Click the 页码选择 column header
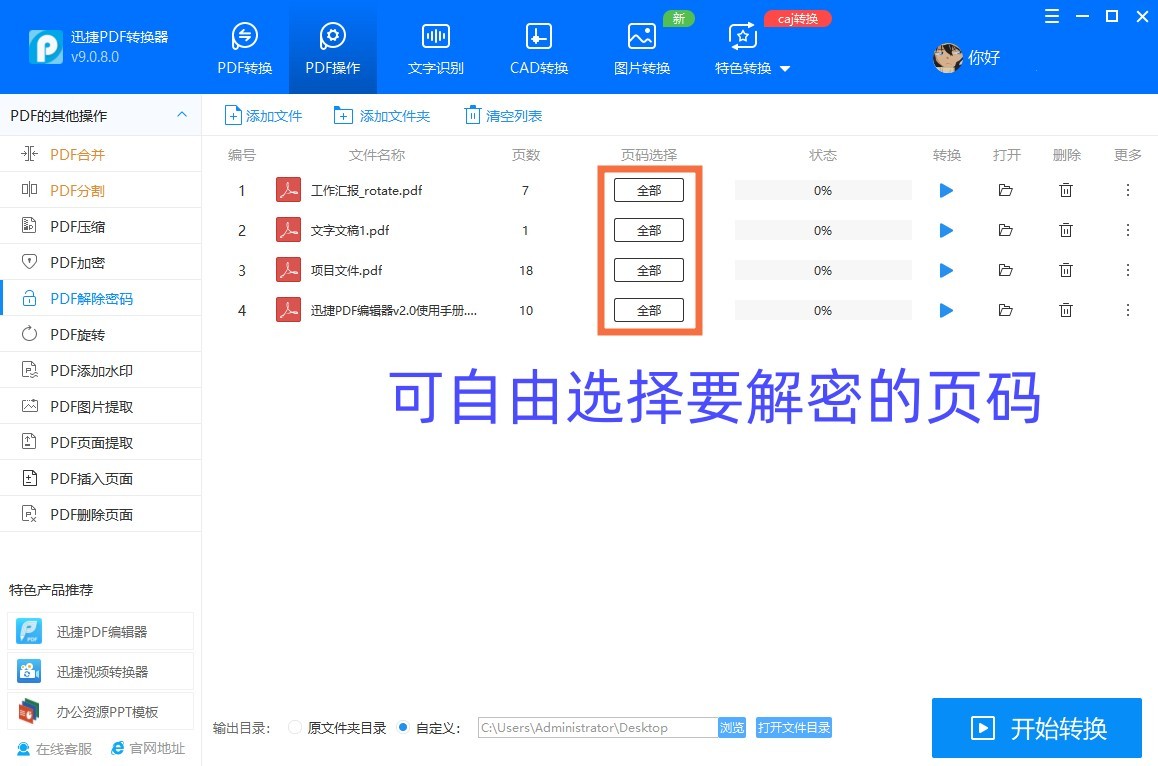Image resolution: width=1158 pixels, height=766 pixels. 648,155
